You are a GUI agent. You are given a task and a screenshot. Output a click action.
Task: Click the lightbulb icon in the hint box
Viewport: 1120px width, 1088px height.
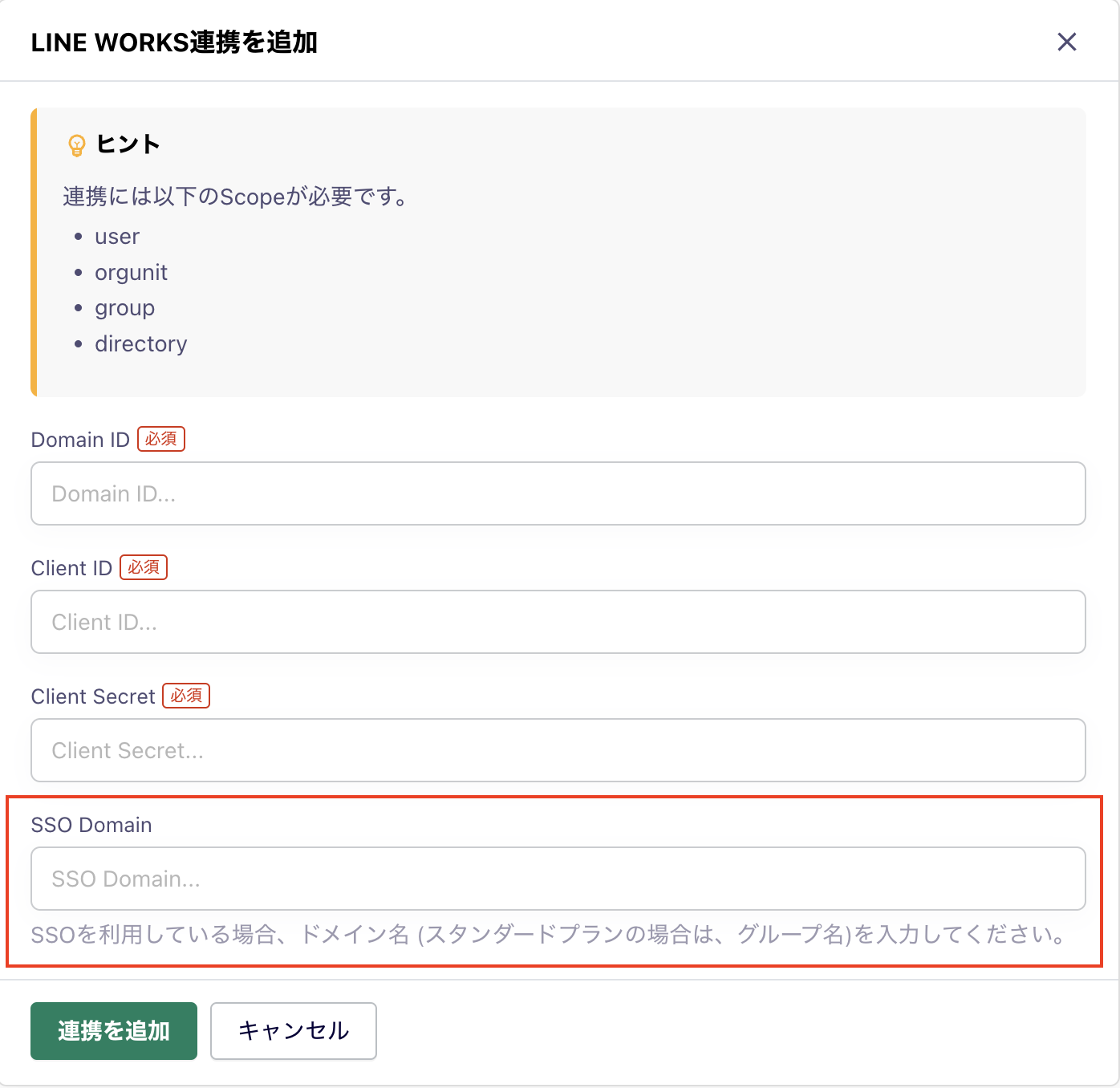coord(77,145)
